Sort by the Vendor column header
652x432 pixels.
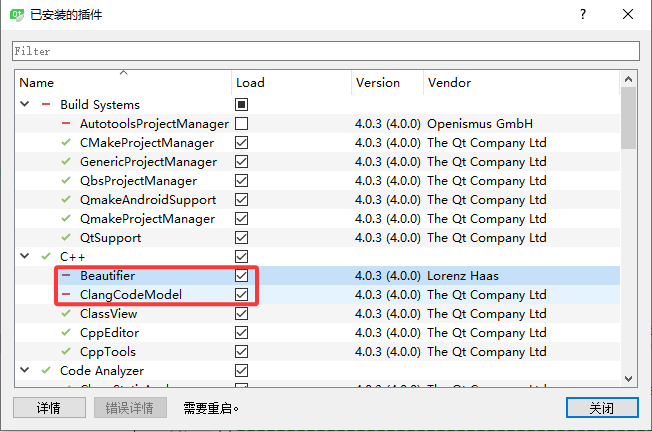(521, 82)
